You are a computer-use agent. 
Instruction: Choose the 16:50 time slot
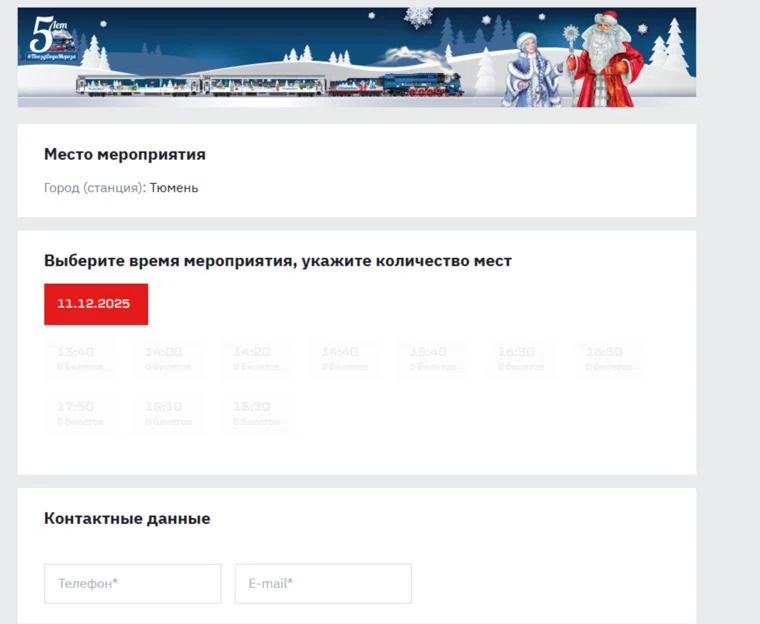pyautogui.click(x=610, y=359)
